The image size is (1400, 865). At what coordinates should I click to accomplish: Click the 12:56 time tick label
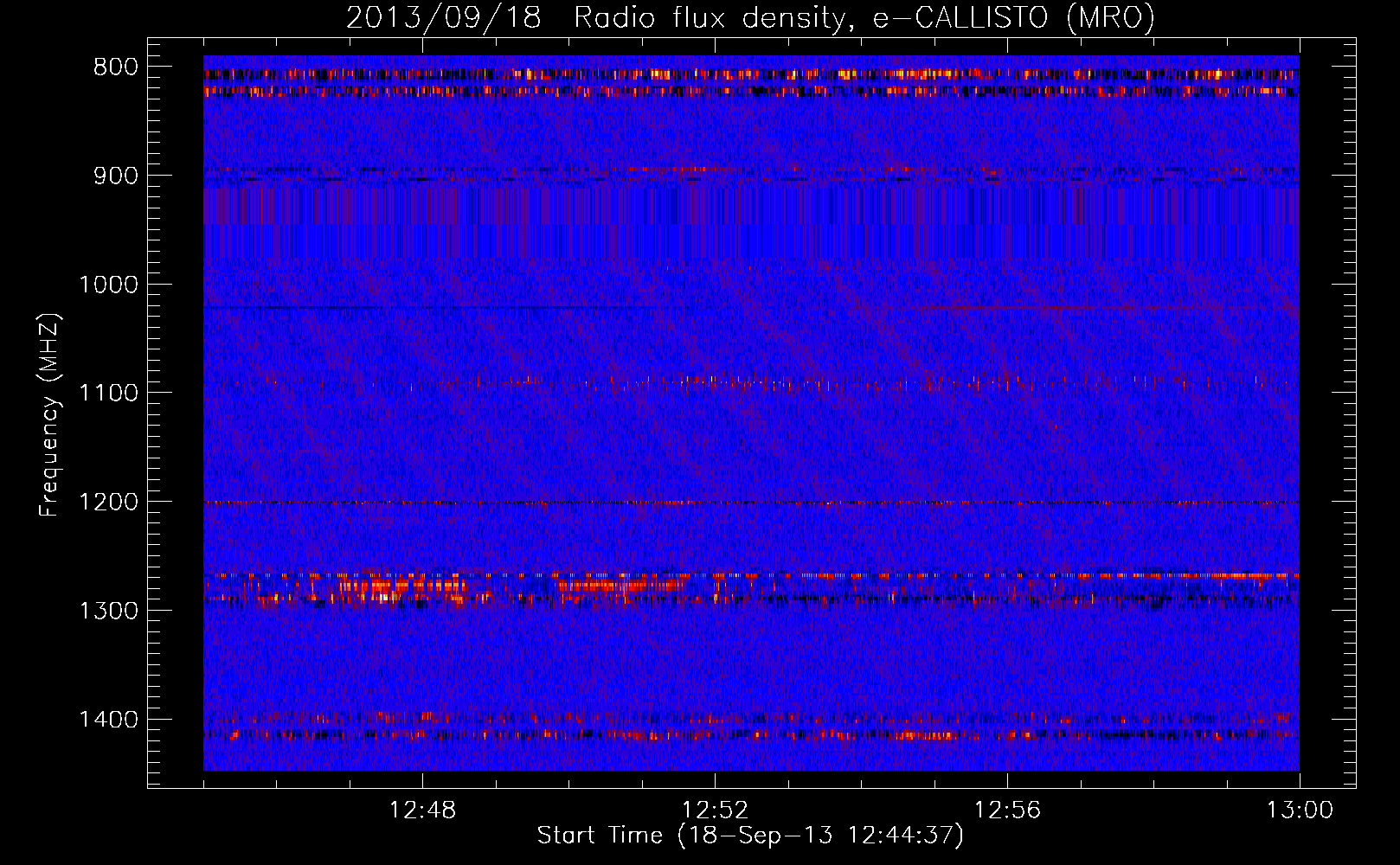pyautogui.click(x=1007, y=811)
